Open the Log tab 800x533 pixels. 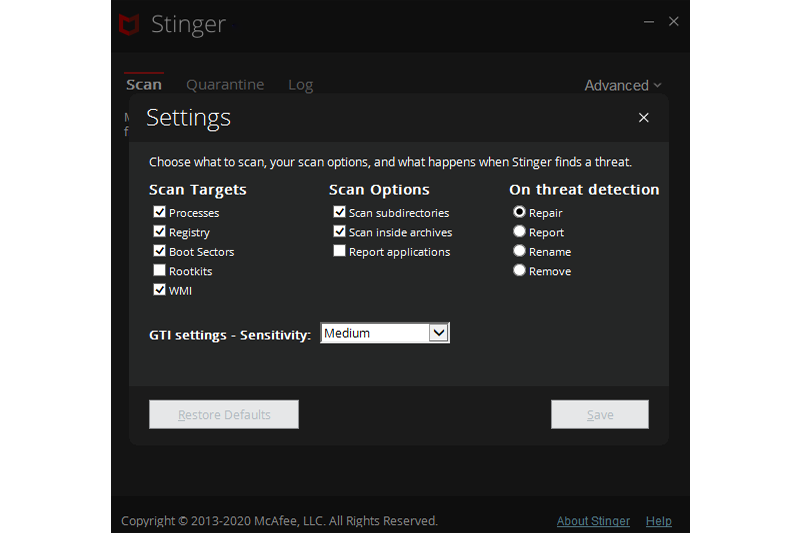[x=300, y=85]
